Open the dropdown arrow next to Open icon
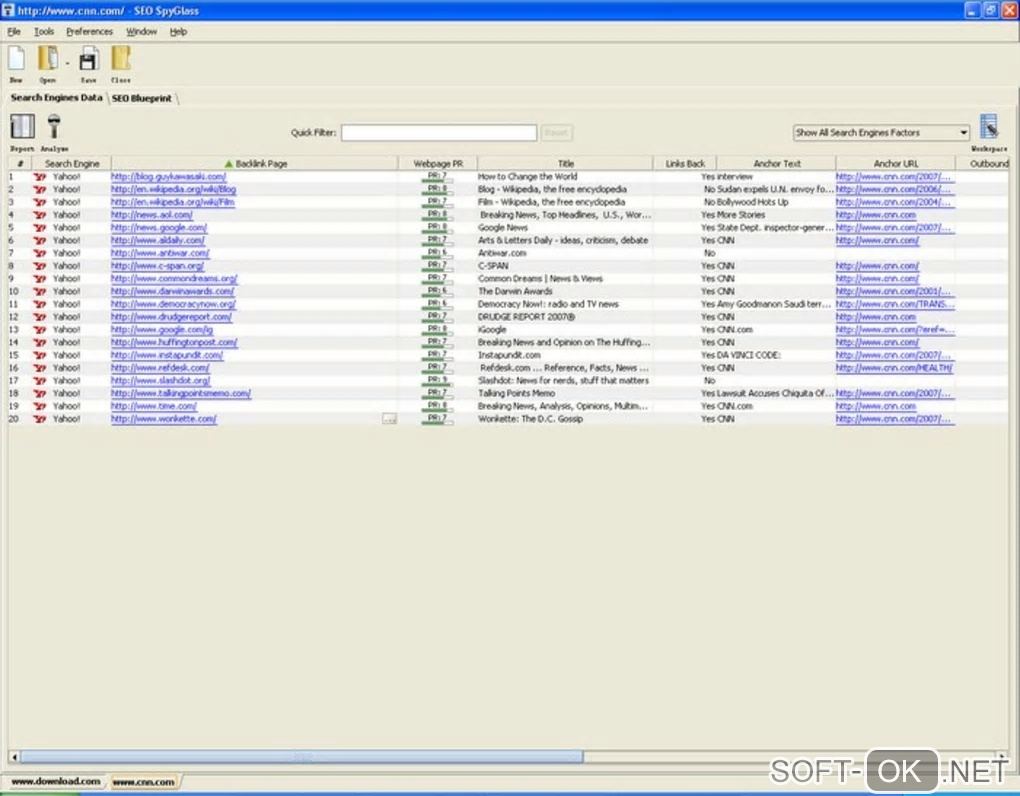This screenshot has height=796, width=1020. [x=67, y=63]
